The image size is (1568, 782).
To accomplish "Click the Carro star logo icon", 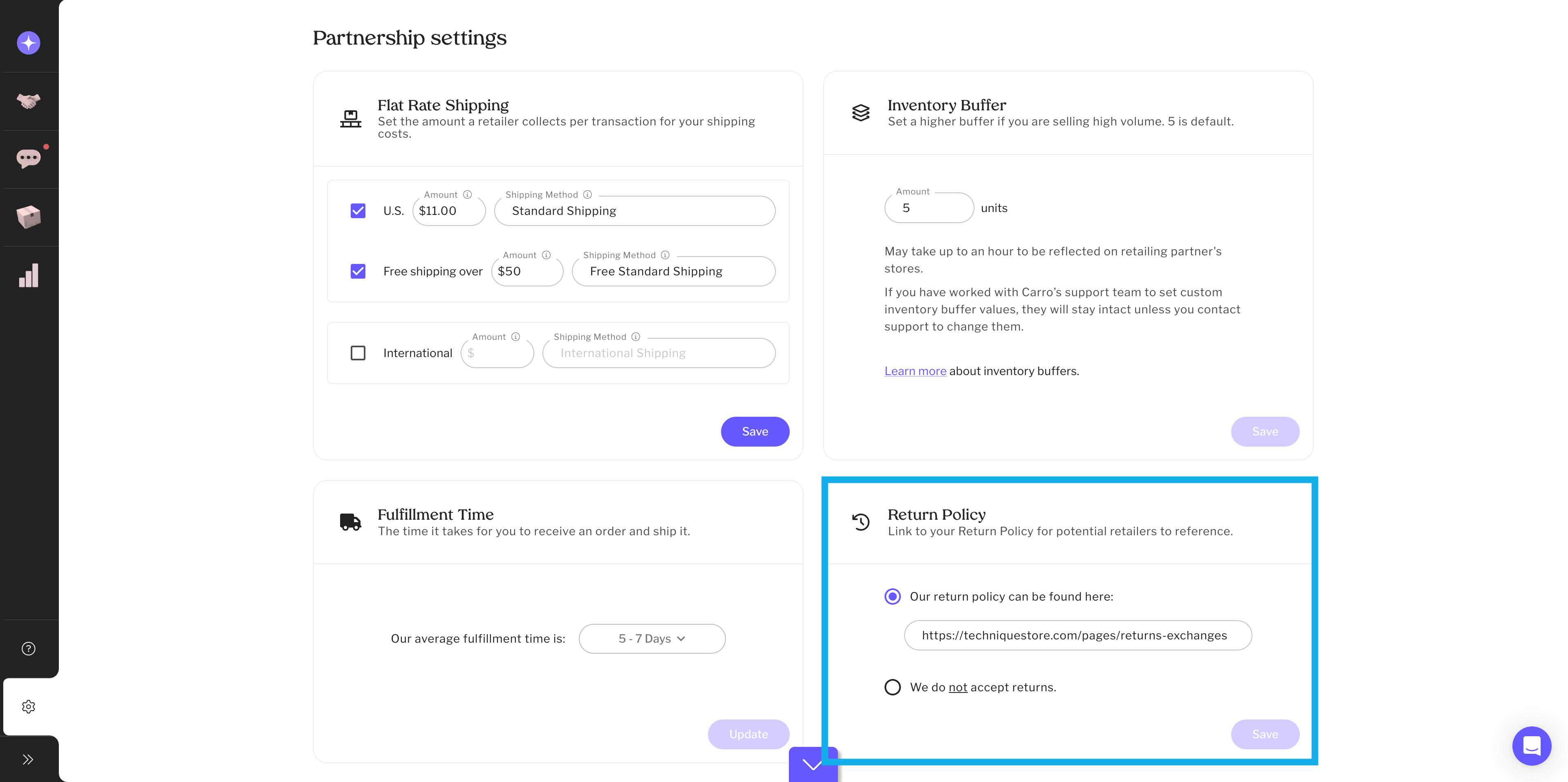I will click(x=29, y=42).
